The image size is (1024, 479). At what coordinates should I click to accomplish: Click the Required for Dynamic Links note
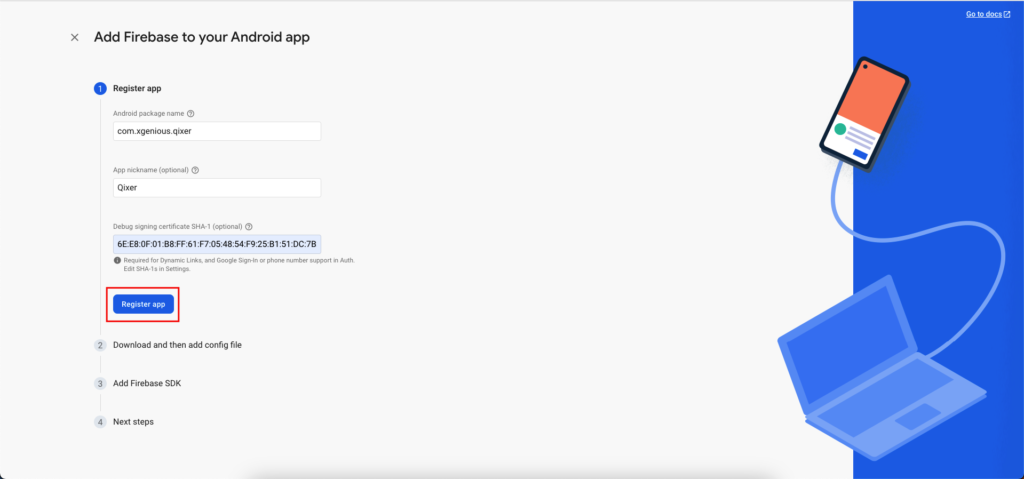point(239,264)
